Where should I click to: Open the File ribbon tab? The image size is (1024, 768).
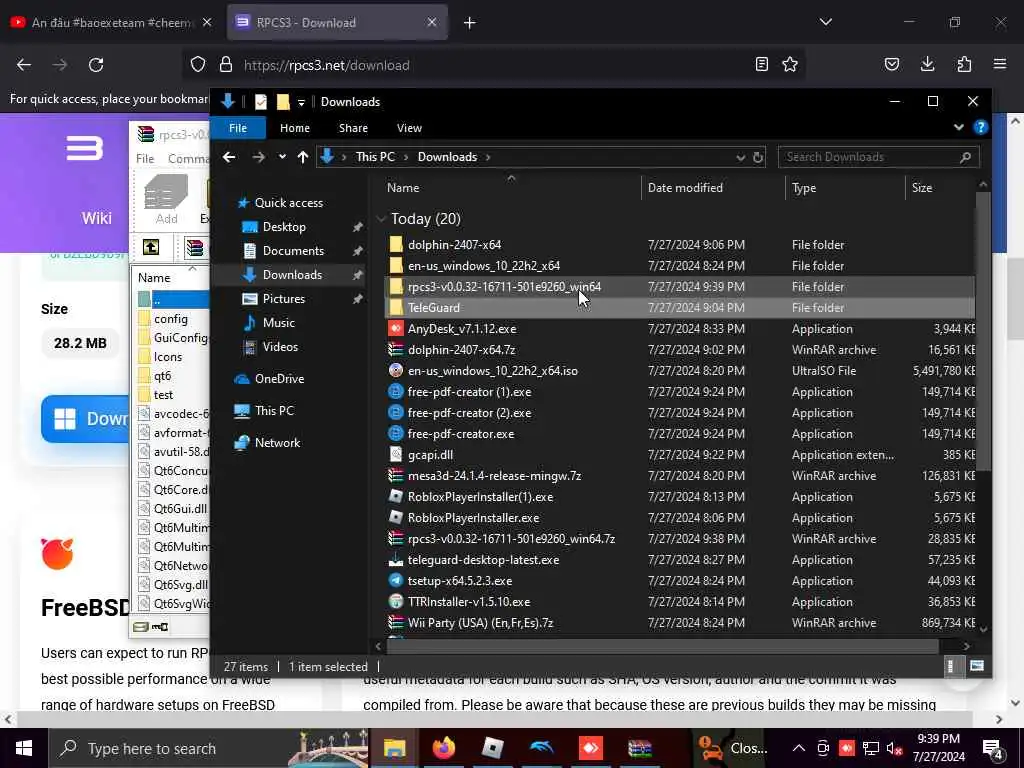click(x=238, y=128)
